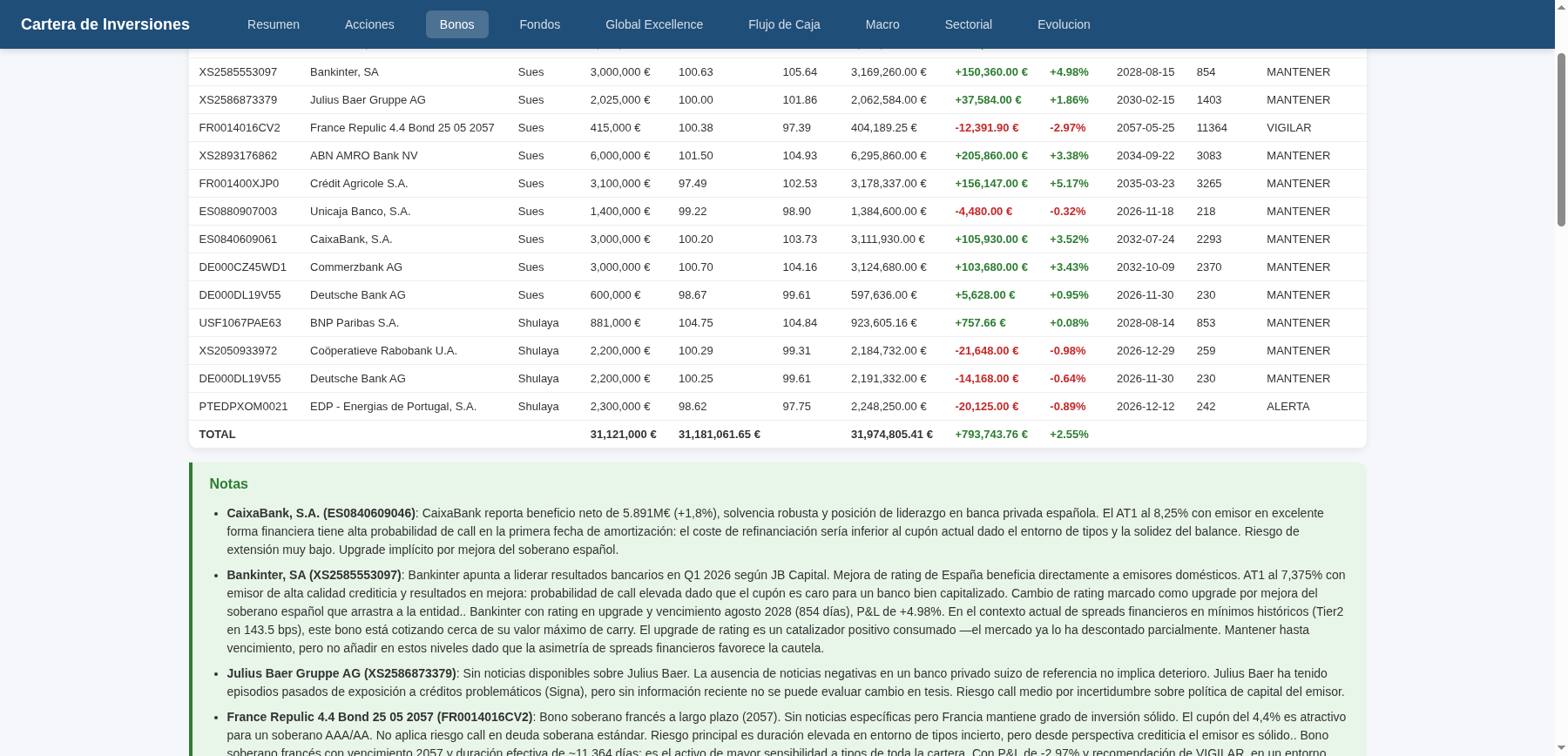Click the Cartera de Inversiones title
The width and height of the screenshot is (1568, 756).
tap(105, 24)
